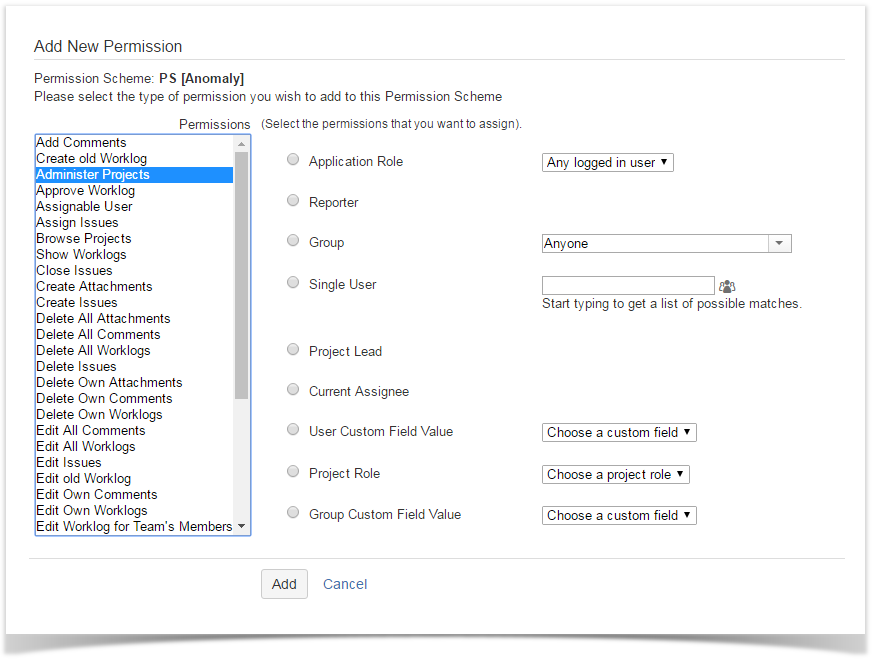This screenshot has height=663, width=879.
Task: Click the permissions list scroll down arrow
Action: pos(242,527)
